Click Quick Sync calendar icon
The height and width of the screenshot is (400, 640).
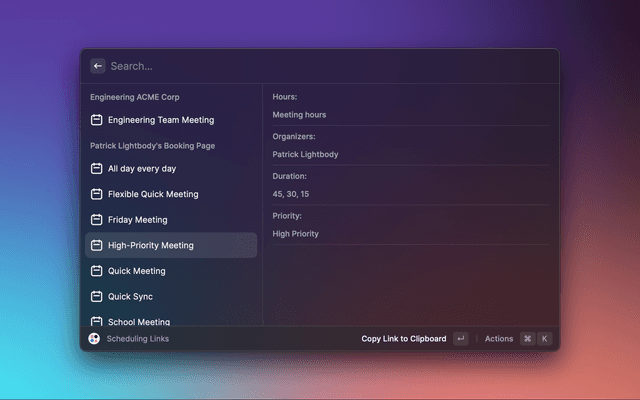click(x=96, y=297)
